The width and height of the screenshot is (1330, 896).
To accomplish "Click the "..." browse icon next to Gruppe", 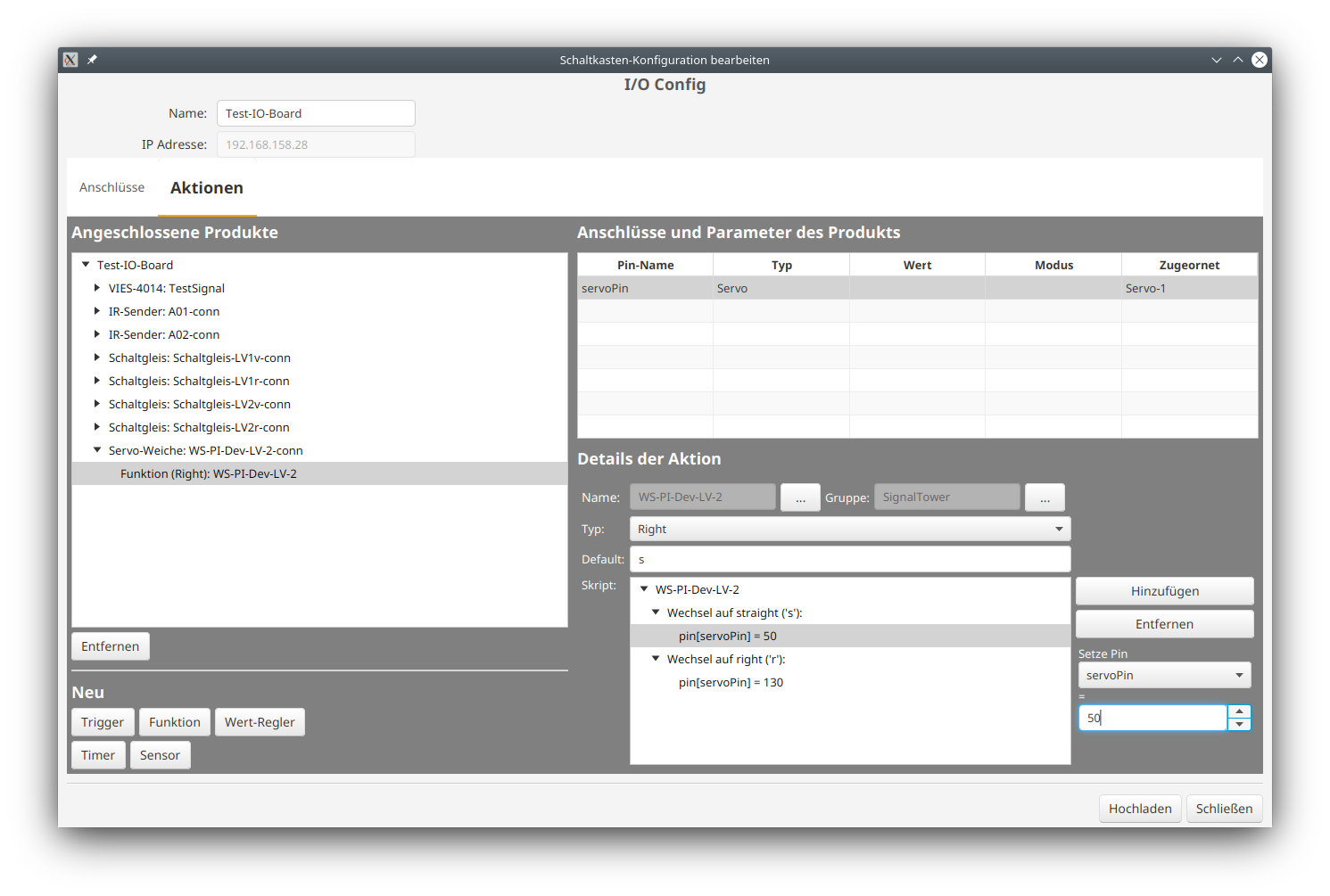I will 1045,497.
